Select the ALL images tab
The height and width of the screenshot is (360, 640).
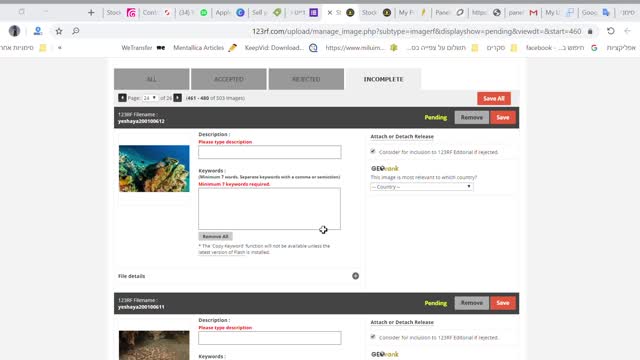tap(151, 79)
